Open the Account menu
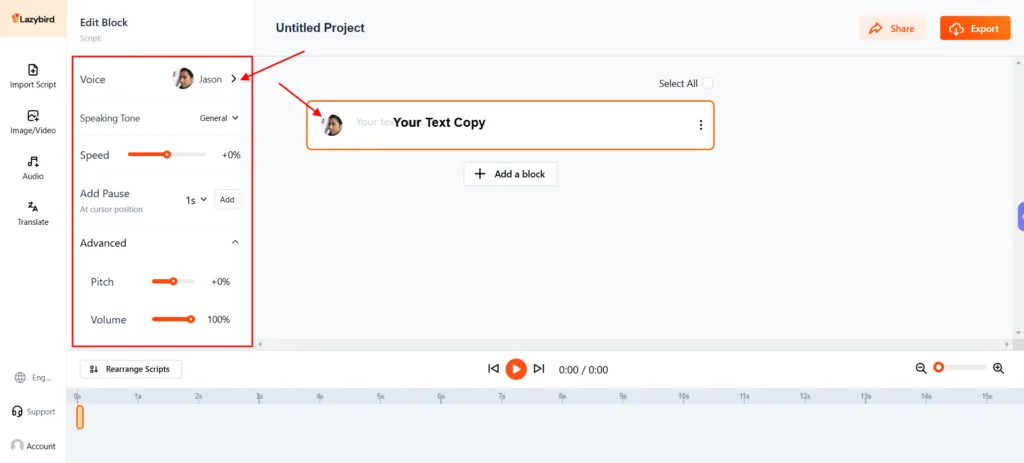The width and height of the screenshot is (1024, 463). (x=33, y=446)
